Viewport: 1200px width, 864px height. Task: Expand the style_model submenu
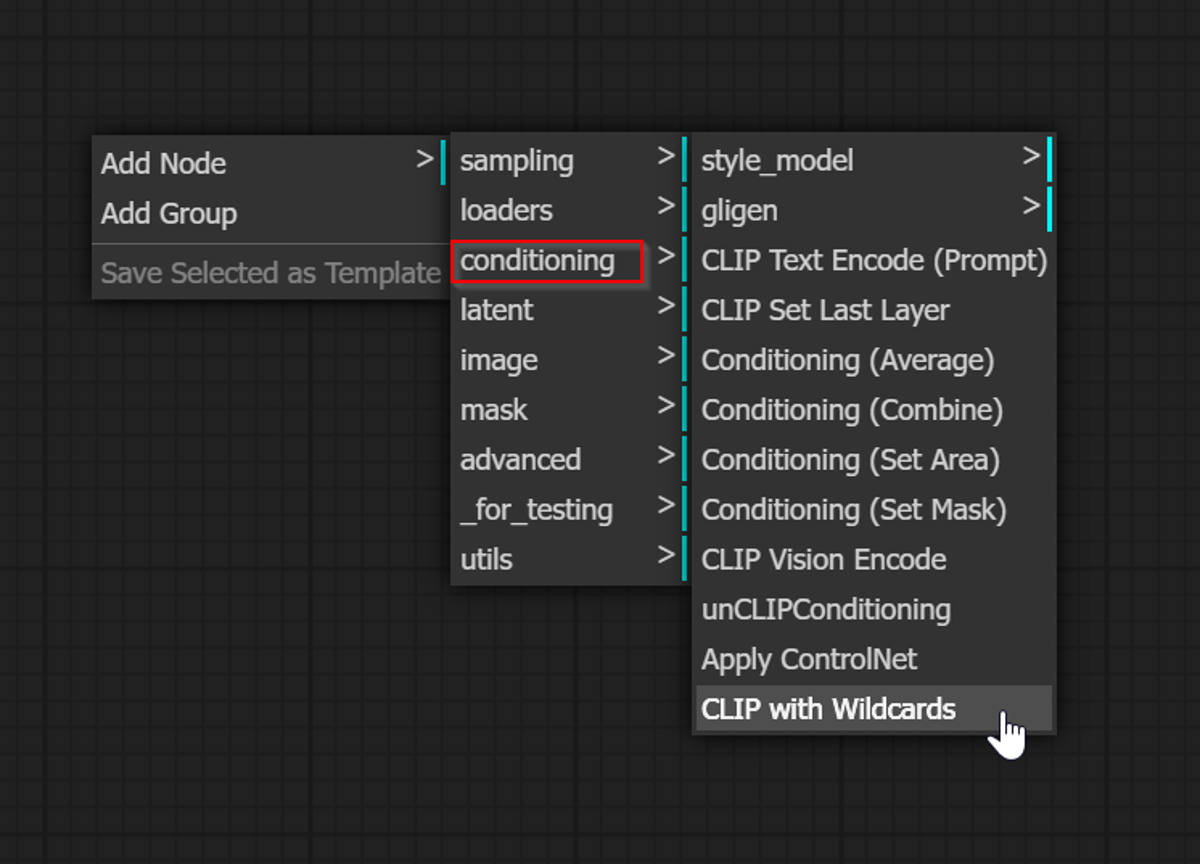pyautogui.click(x=874, y=160)
